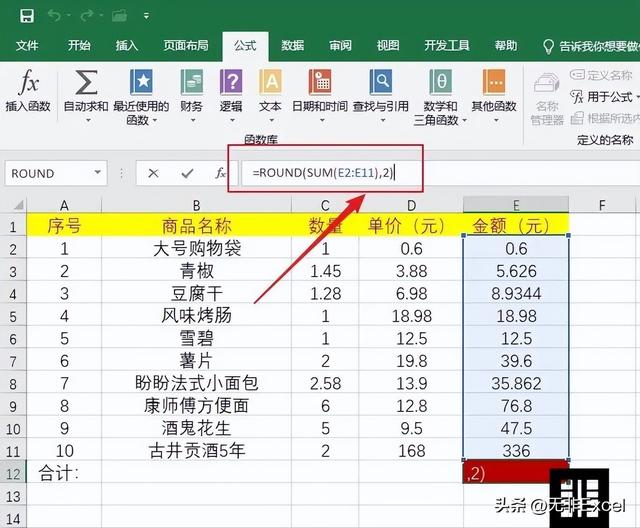The height and width of the screenshot is (528, 640).
Task: Click the amount cell 35.862
Action: 516,383
